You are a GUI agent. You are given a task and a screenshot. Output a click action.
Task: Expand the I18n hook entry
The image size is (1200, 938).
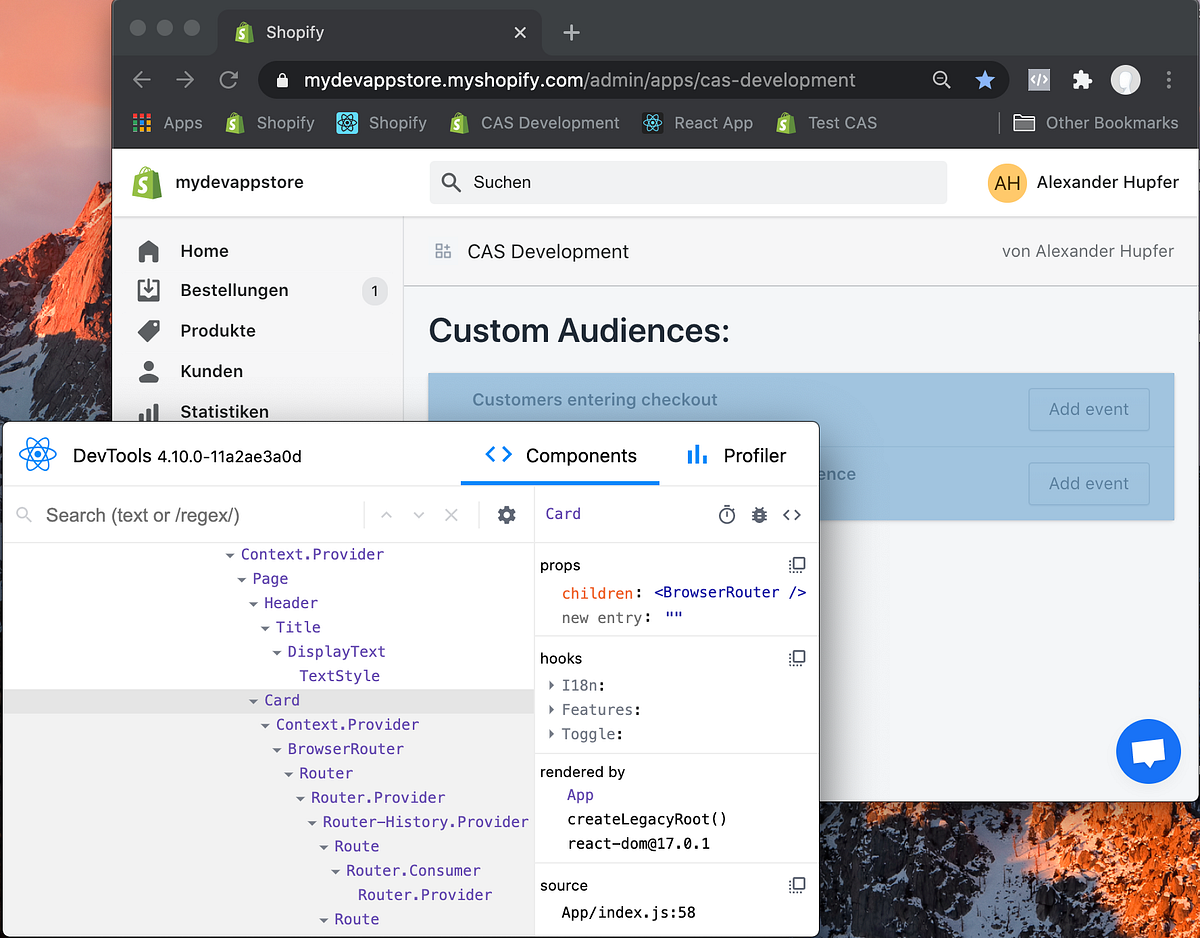(x=550, y=685)
